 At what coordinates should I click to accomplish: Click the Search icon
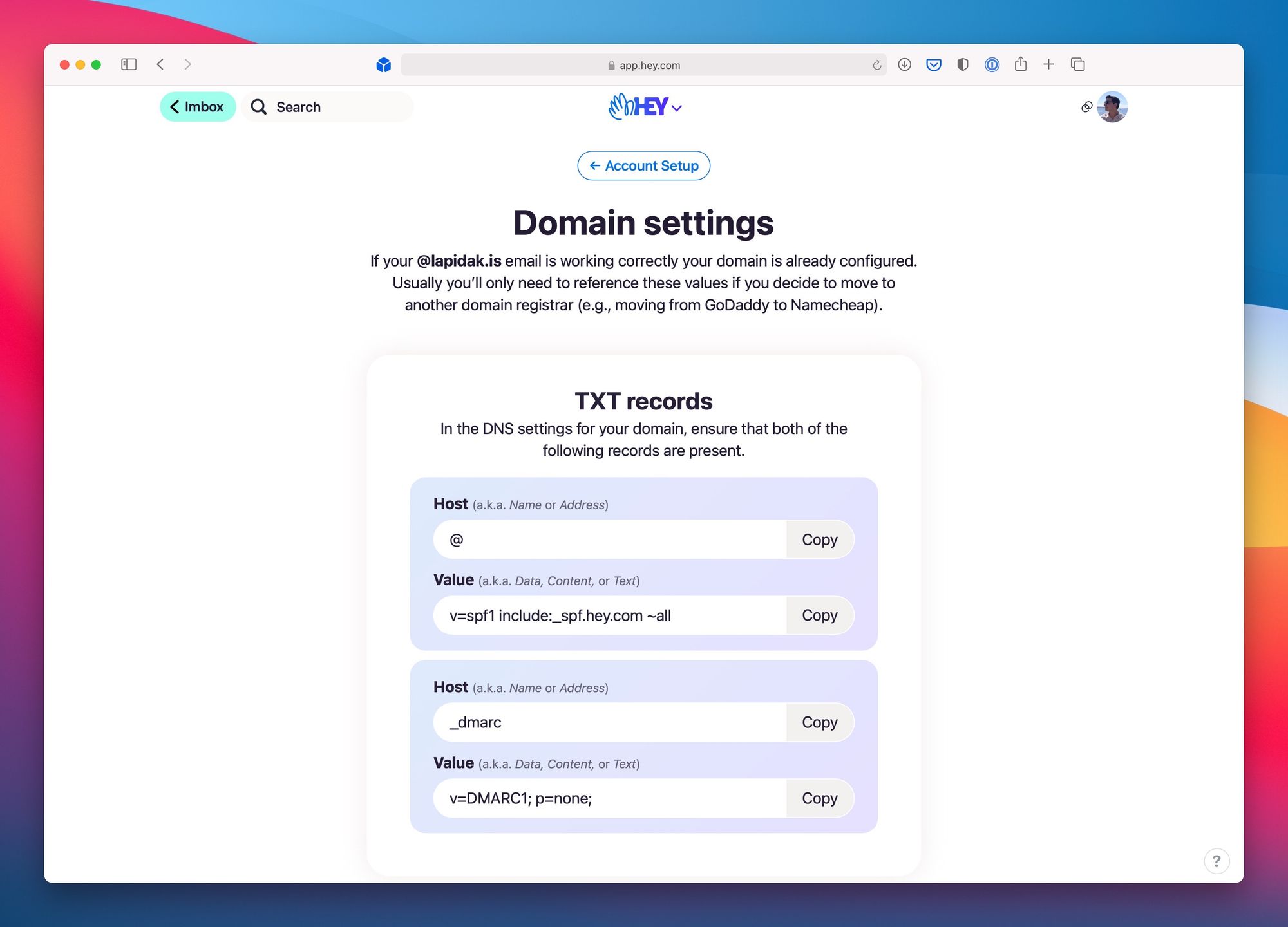[258, 107]
